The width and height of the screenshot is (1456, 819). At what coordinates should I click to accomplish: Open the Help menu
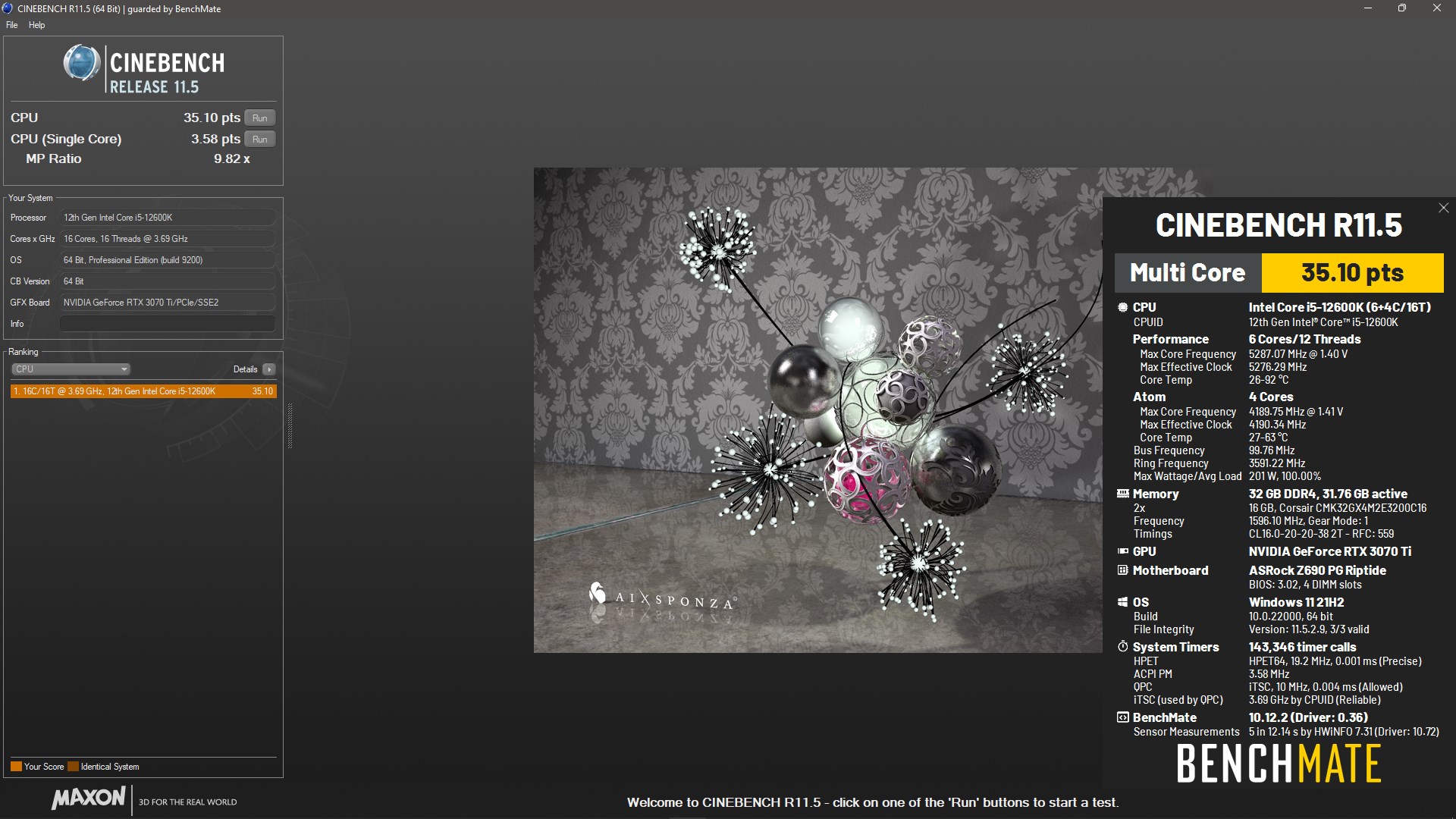pos(37,25)
